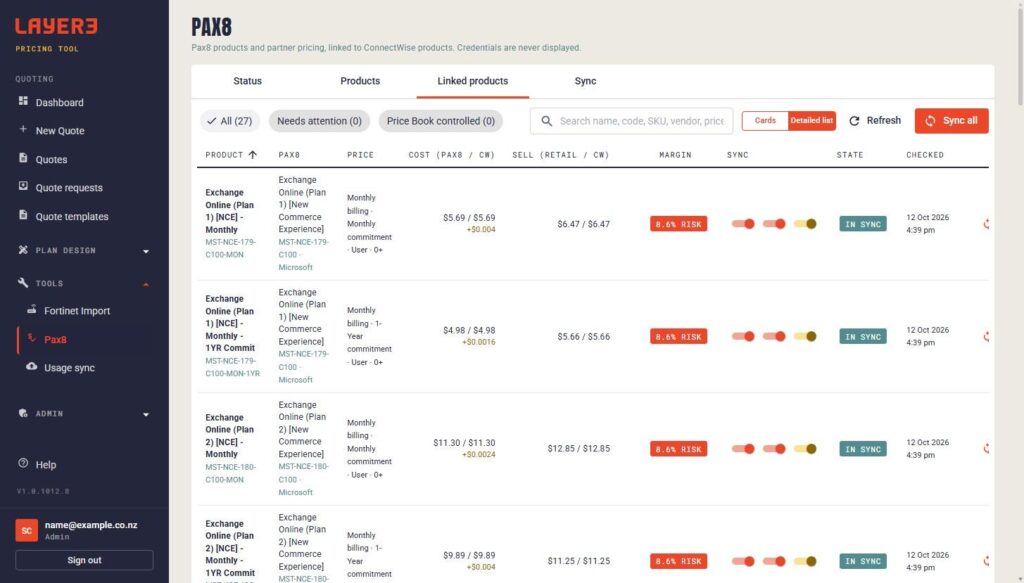Image resolution: width=1024 pixels, height=583 pixels.
Task: Switch to the Sync tab
Action: [585, 81]
